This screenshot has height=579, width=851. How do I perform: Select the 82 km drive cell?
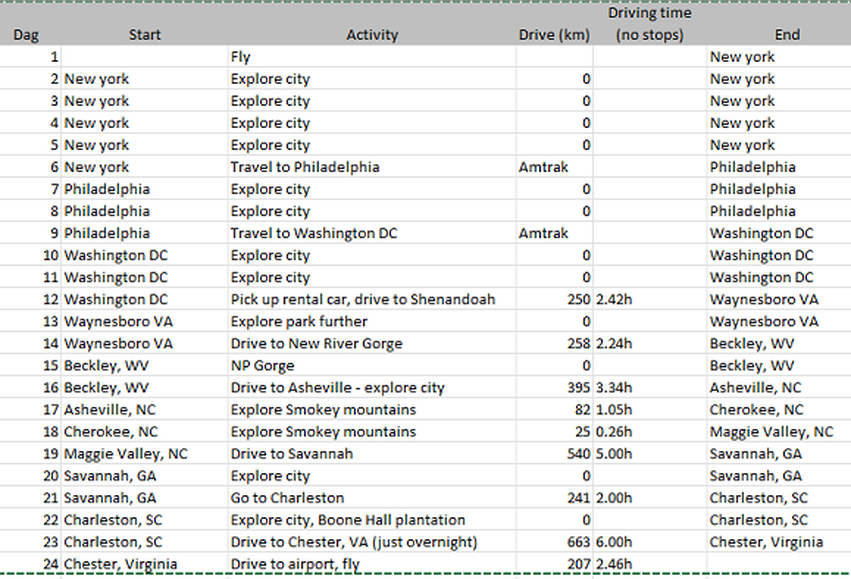[x=554, y=410]
